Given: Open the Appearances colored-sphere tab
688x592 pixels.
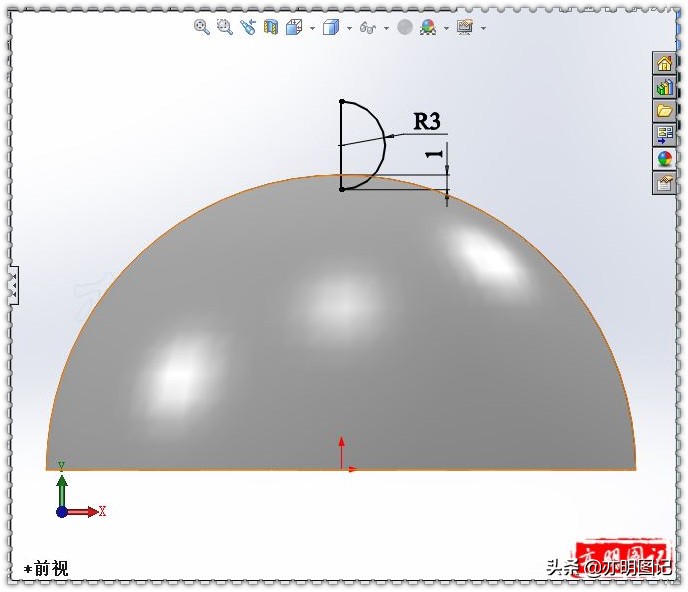Looking at the screenshot, I should pyautogui.click(x=664, y=158).
